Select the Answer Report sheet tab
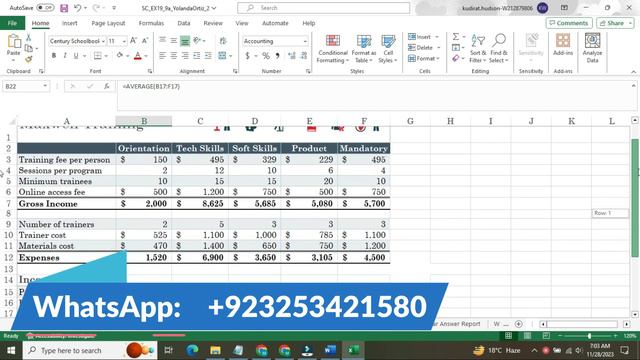The image size is (640, 360). (x=457, y=324)
